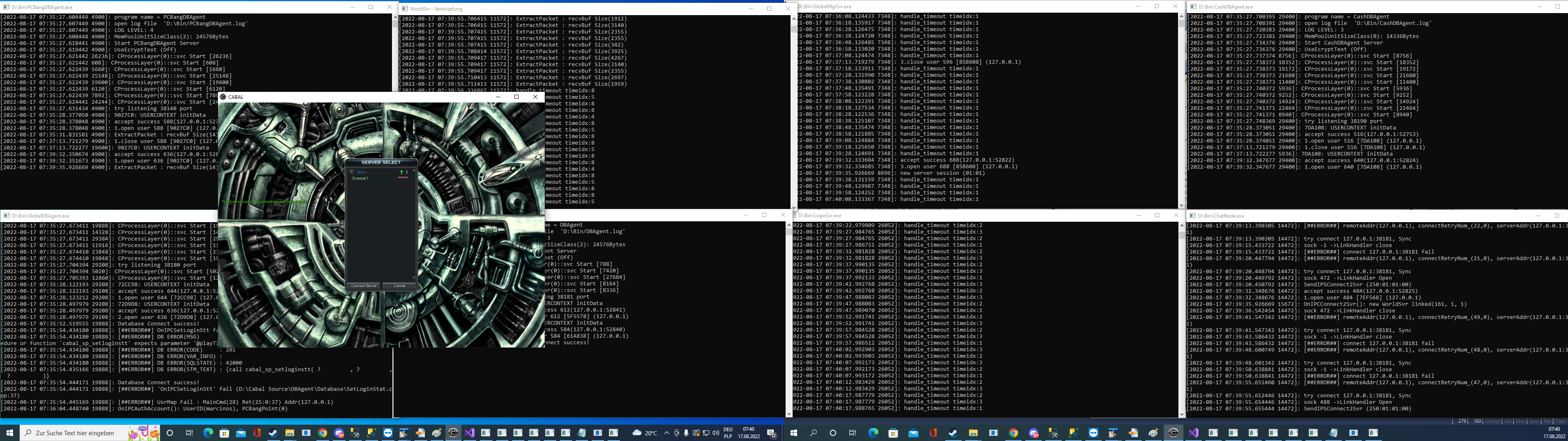Open TeamViewer on left taskbar

[388, 433]
